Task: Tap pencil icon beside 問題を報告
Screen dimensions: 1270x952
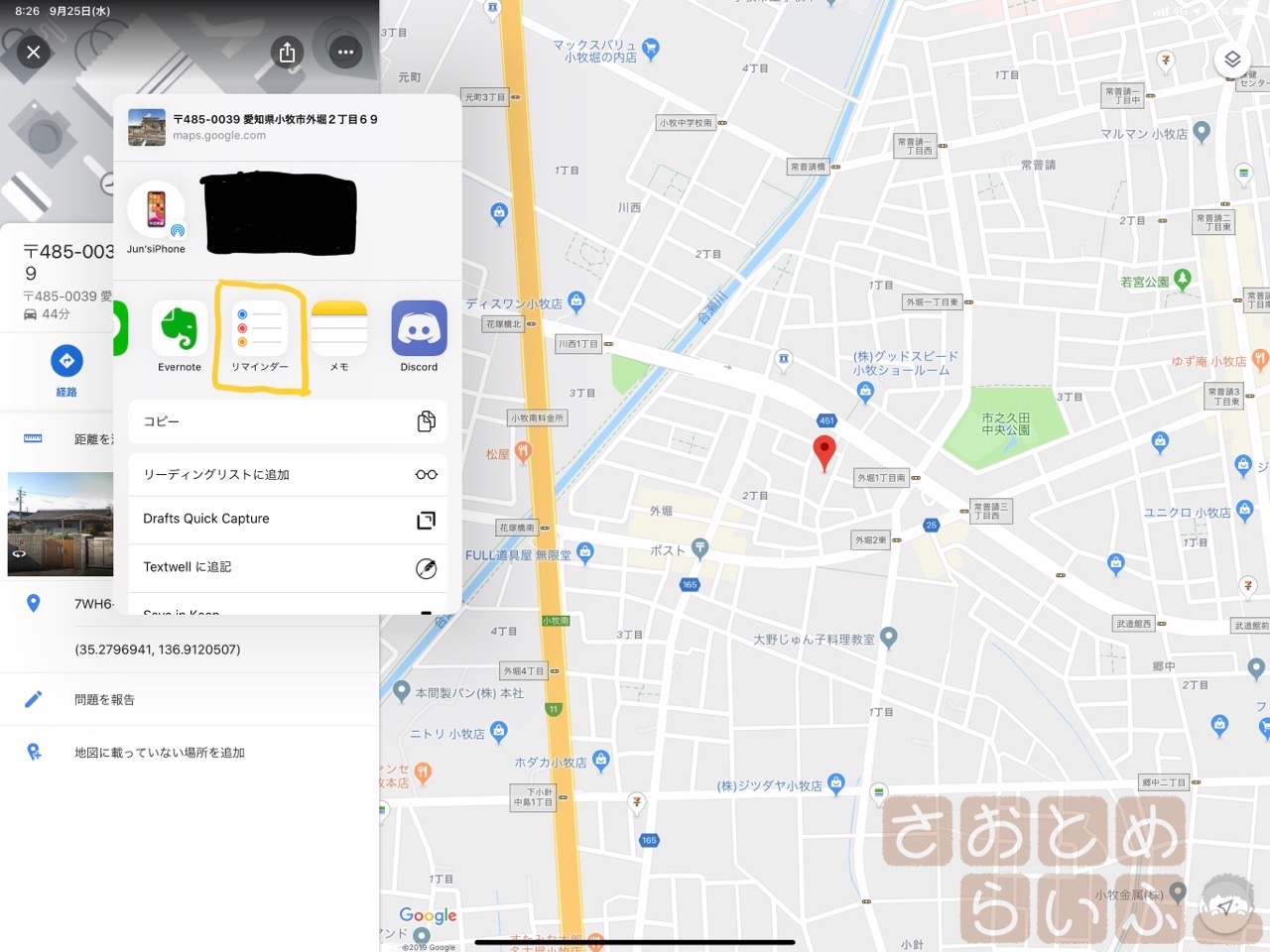Action: click(x=33, y=700)
